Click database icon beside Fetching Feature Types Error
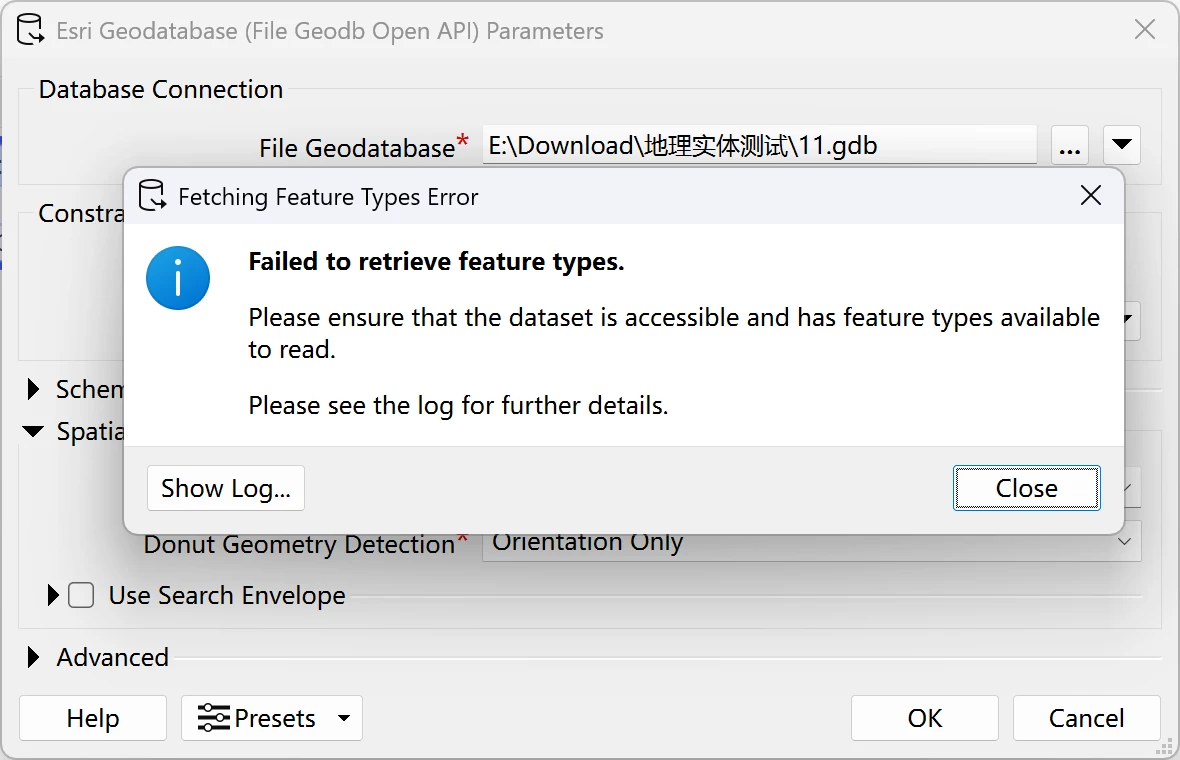 click(x=152, y=196)
